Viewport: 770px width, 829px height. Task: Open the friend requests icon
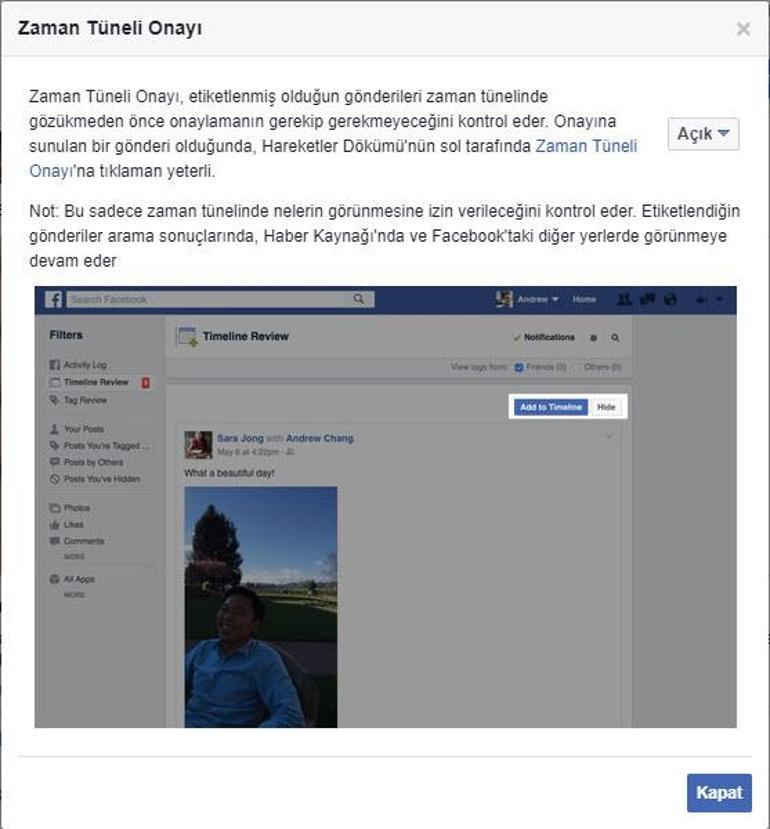click(x=625, y=300)
